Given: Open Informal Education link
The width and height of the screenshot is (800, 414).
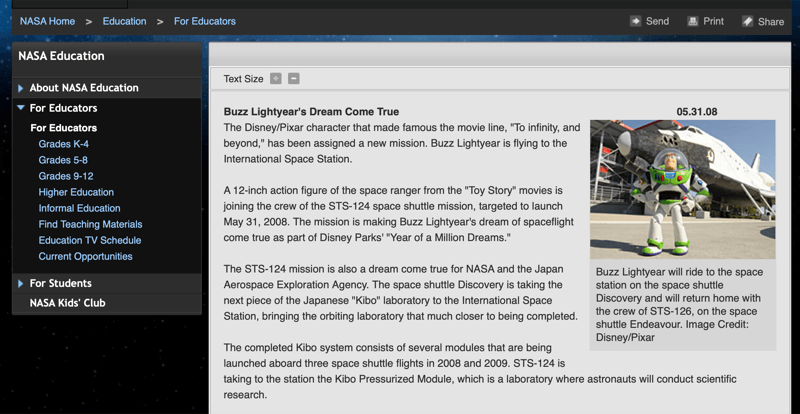Looking at the screenshot, I should tap(80, 208).
